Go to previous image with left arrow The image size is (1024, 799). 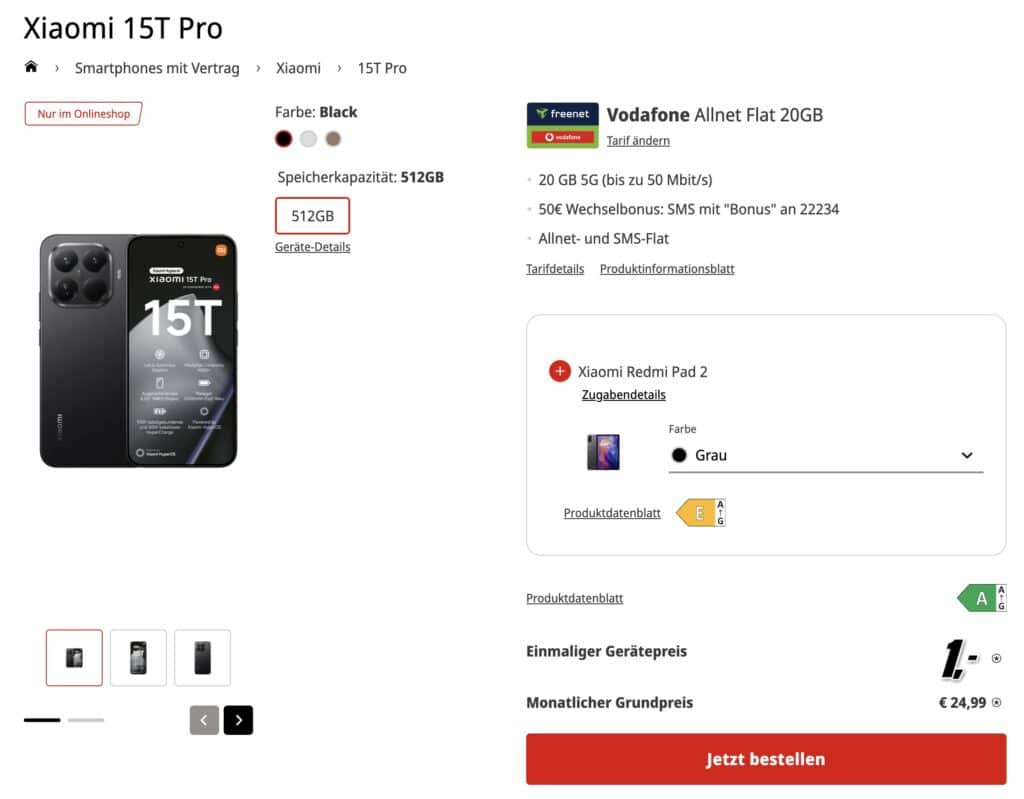tap(204, 720)
